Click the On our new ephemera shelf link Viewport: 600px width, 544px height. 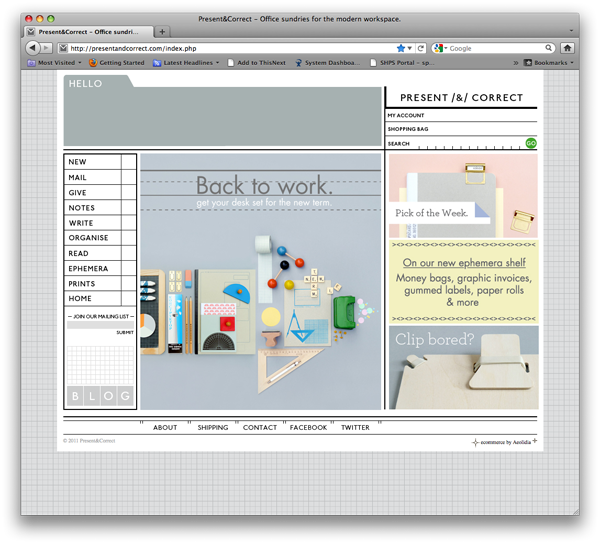coord(464,263)
